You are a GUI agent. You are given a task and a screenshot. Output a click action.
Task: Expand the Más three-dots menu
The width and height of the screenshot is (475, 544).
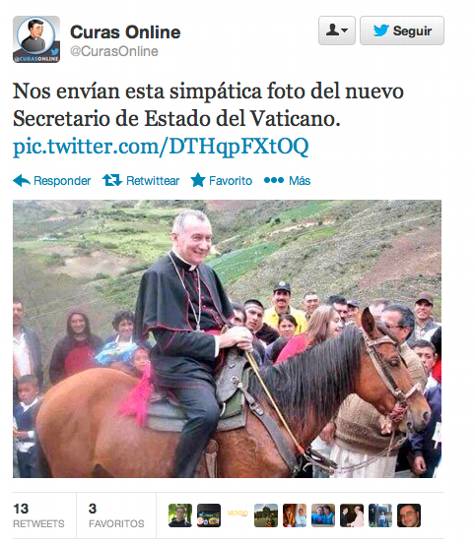tap(274, 180)
